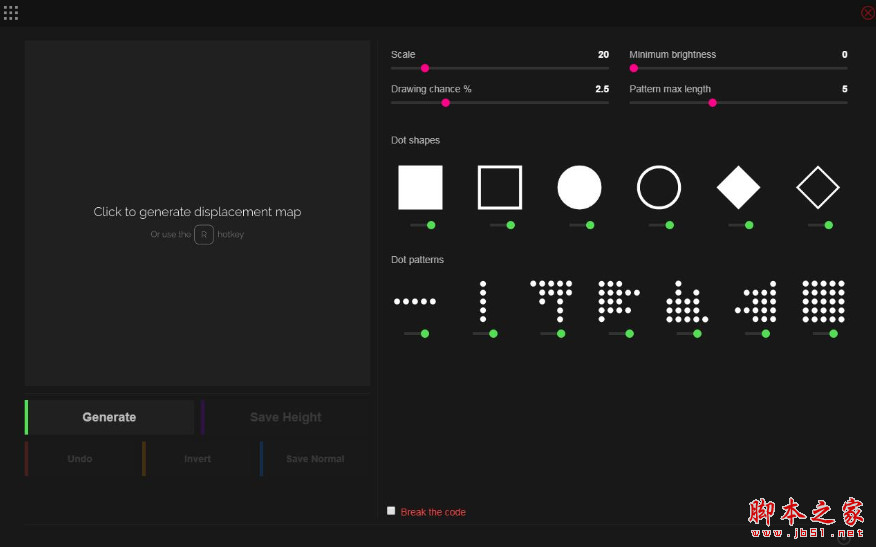Click the displacement map preview canvas
876x547 pixels.
point(197,213)
